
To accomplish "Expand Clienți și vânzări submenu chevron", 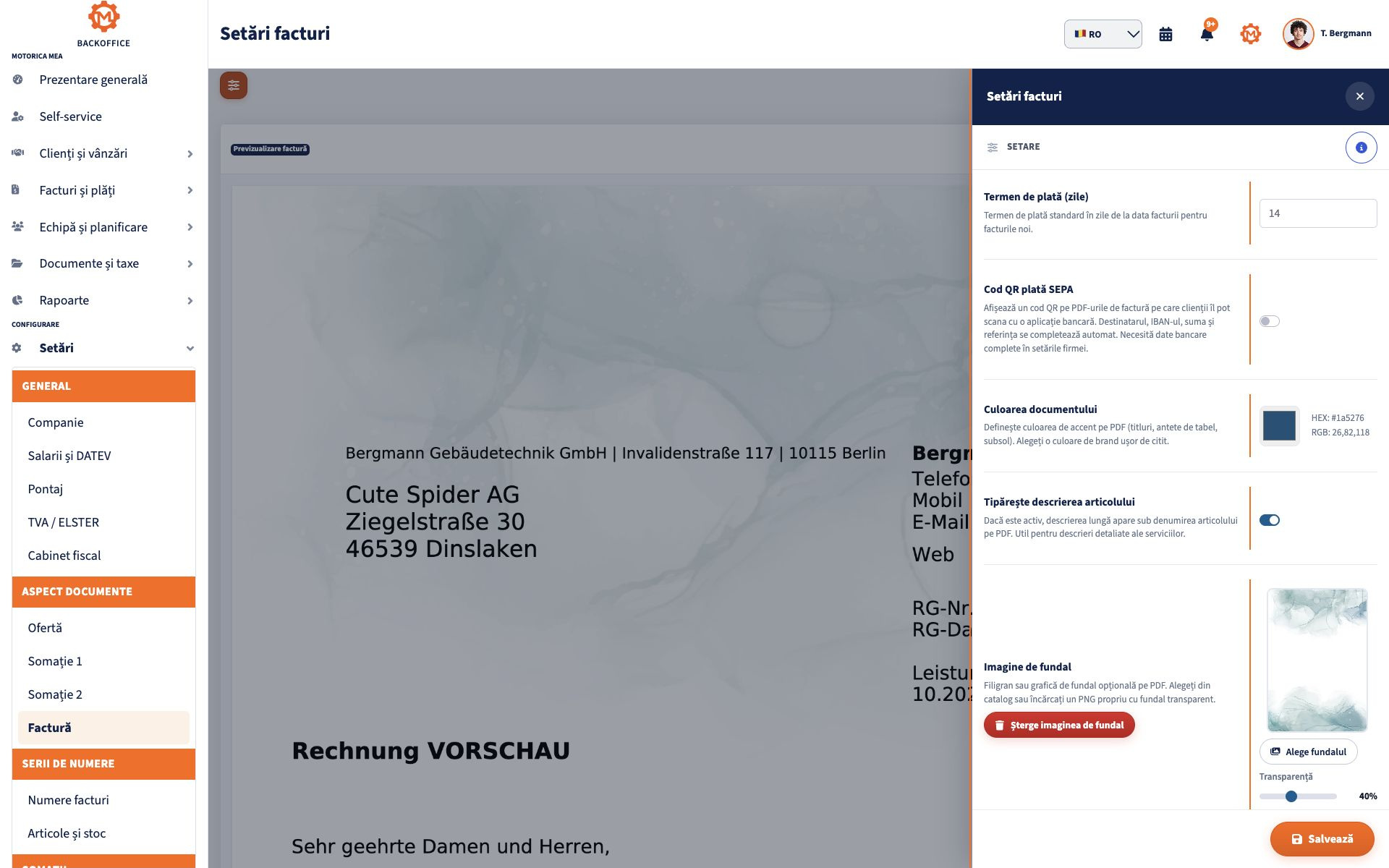I will [190, 154].
